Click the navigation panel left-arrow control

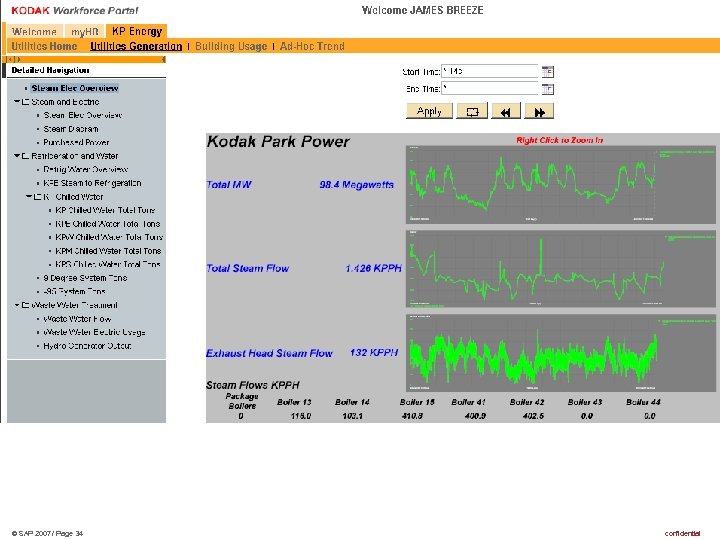pos(11,59)
